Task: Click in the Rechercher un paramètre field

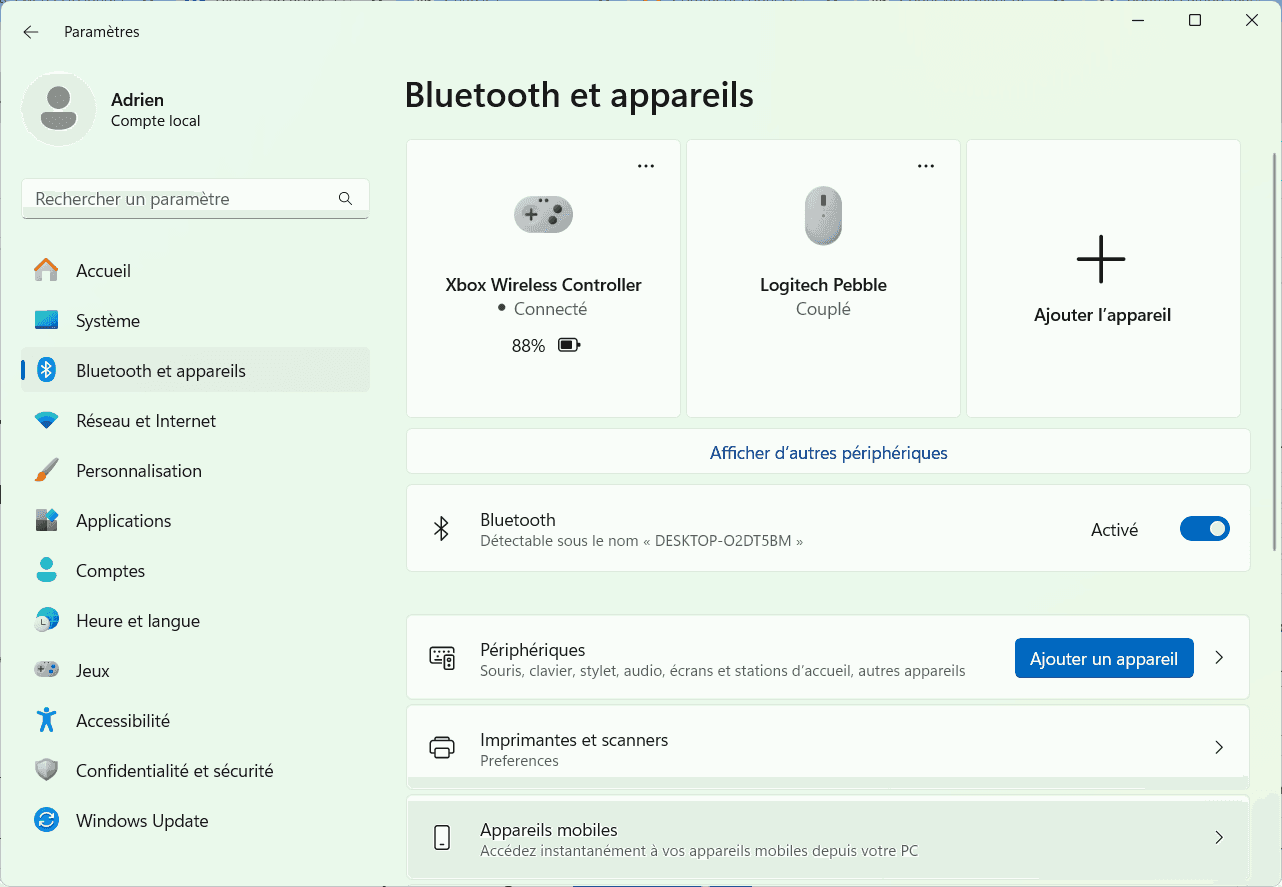Action: pyautogui.click(x=195, y=199)
